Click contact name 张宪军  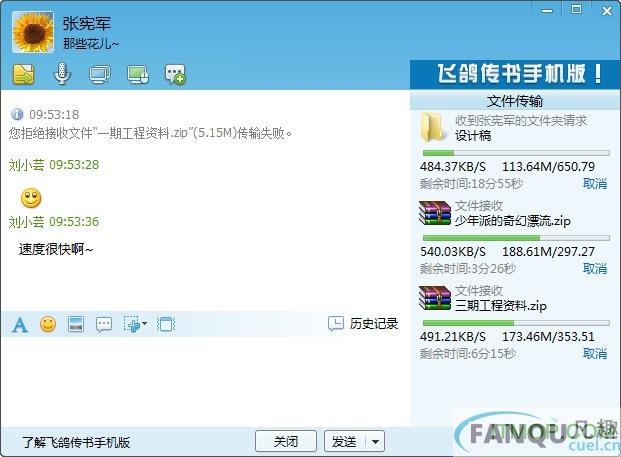click(x=87, y=23)
